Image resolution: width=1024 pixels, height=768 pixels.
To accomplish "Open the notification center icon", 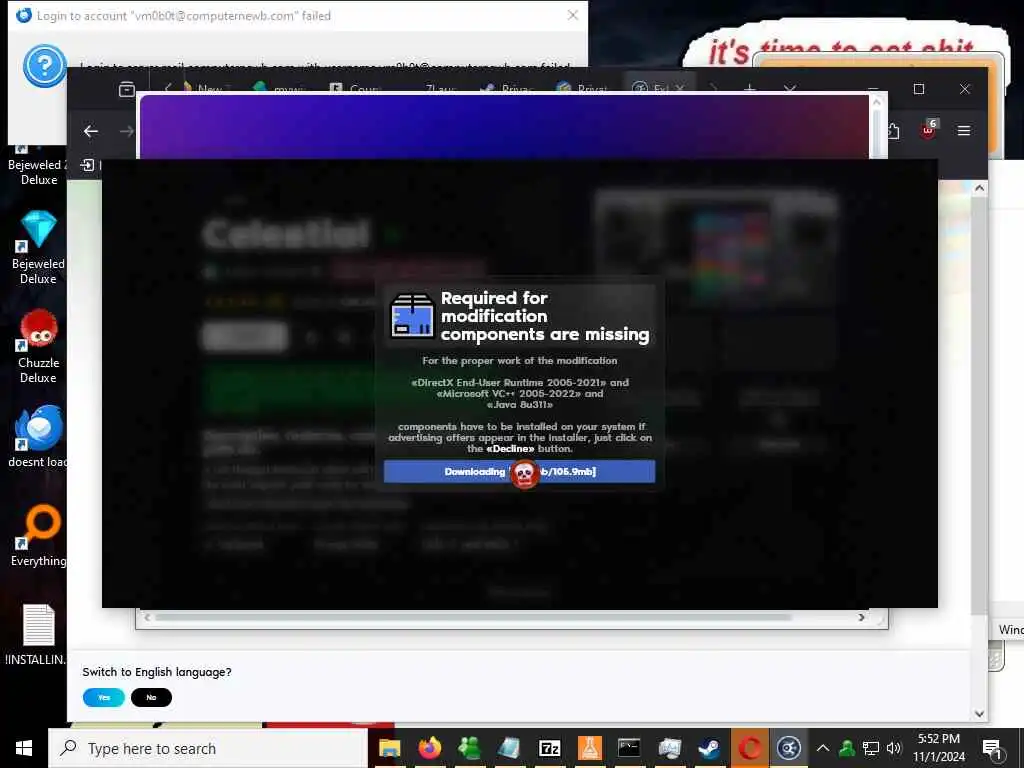I will point(993,748).
